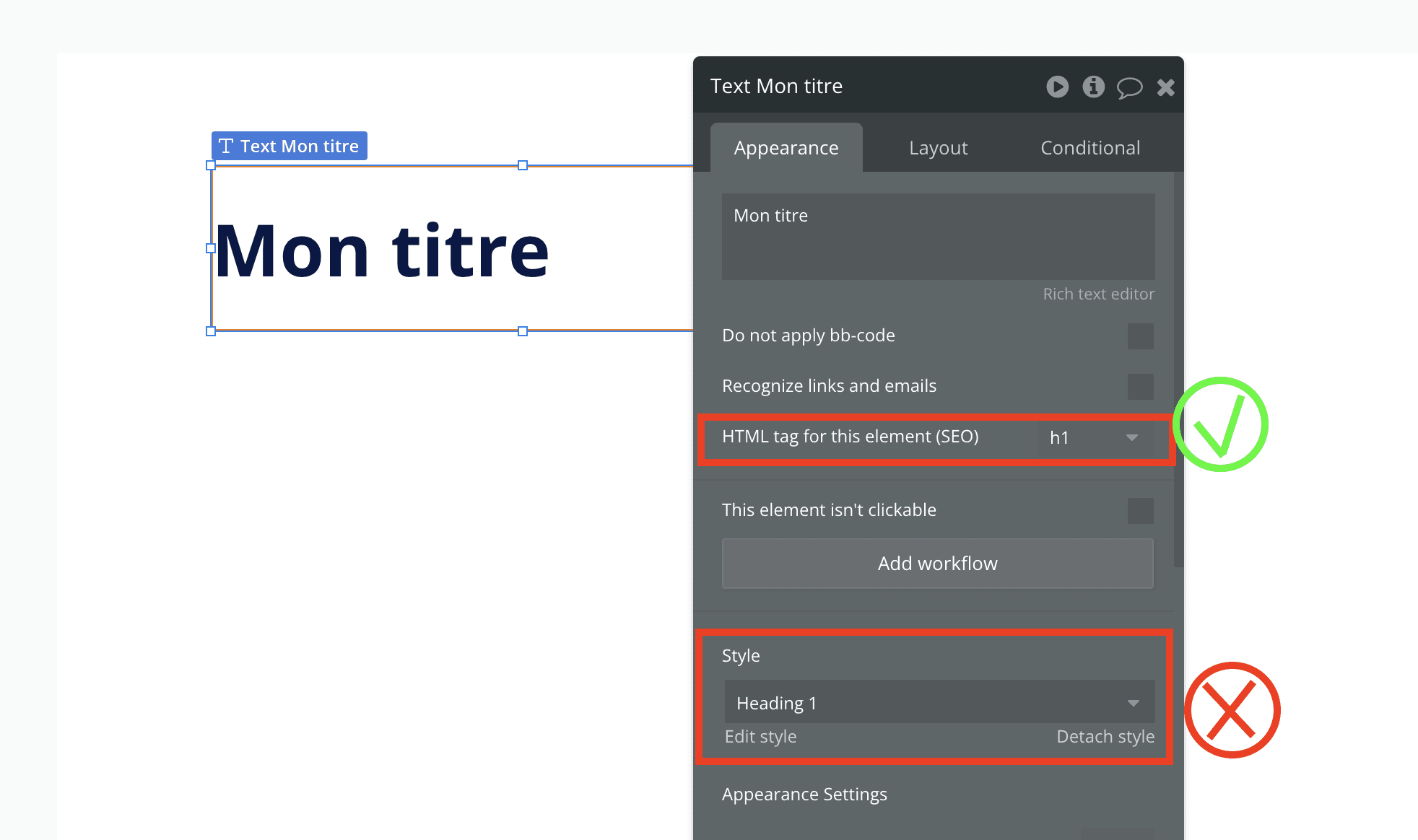
Task: Open the Conditional tab
Action: pyautogui.click(x=1089, y=147)
